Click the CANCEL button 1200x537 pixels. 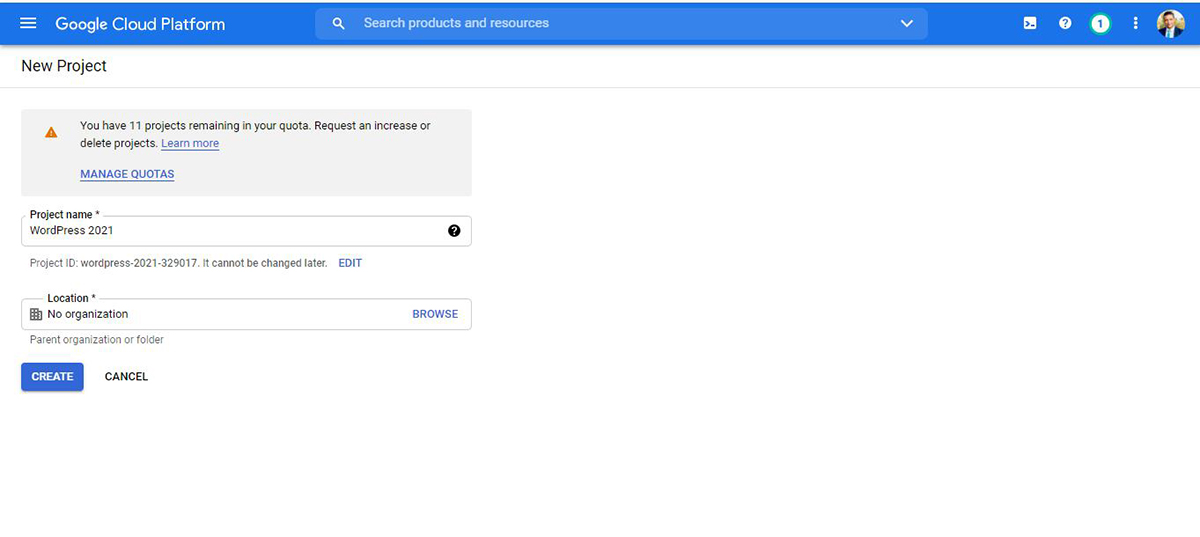pos(126,376)
